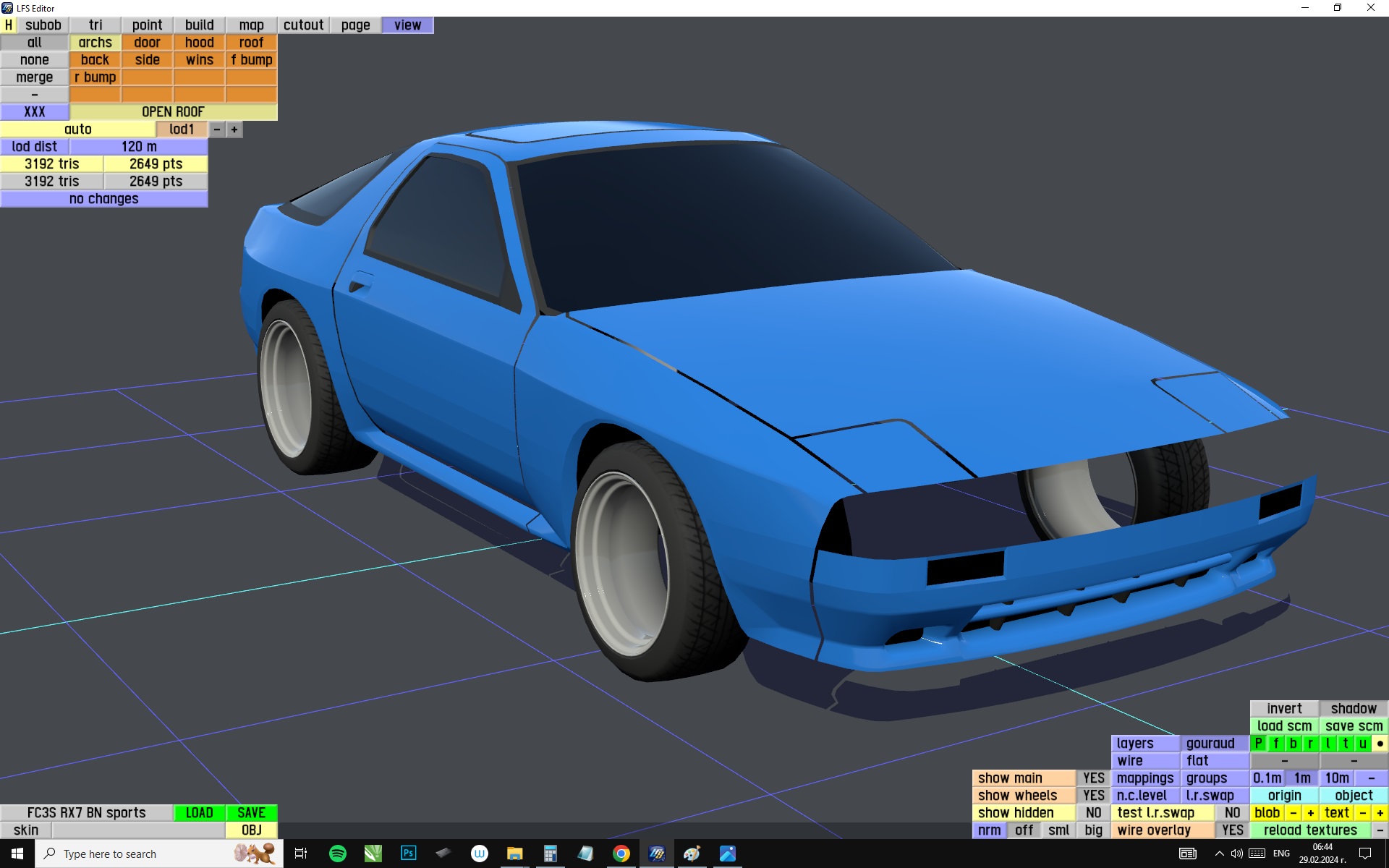Click minus next to lod1
1389x868 pixels.
coord(217,129)
